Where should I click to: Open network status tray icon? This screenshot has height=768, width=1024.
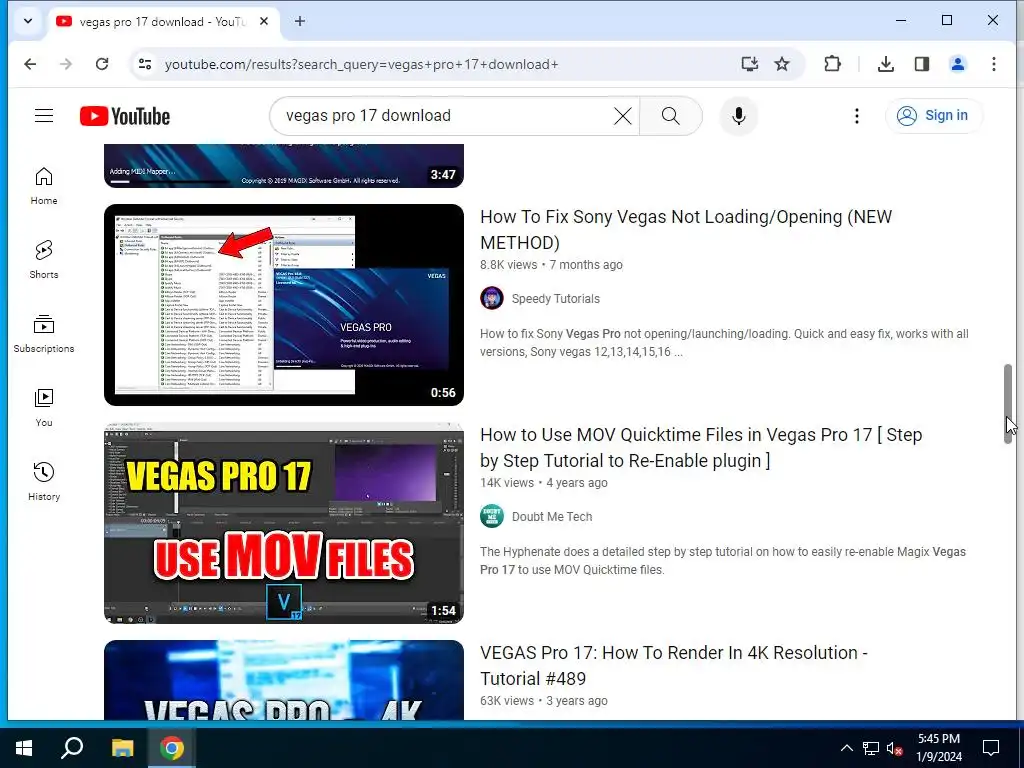(x=871, y=748)
